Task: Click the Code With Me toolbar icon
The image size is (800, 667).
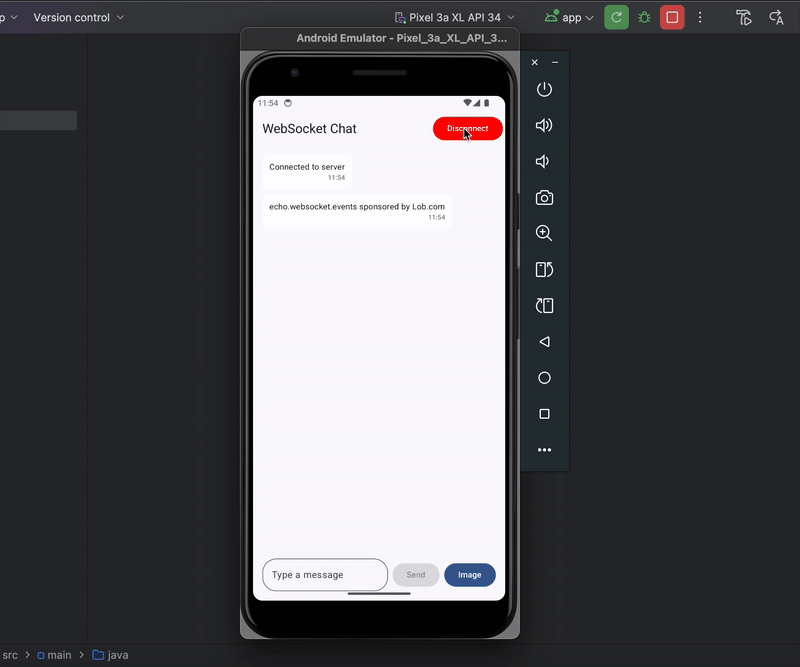Action: point(744,17)
